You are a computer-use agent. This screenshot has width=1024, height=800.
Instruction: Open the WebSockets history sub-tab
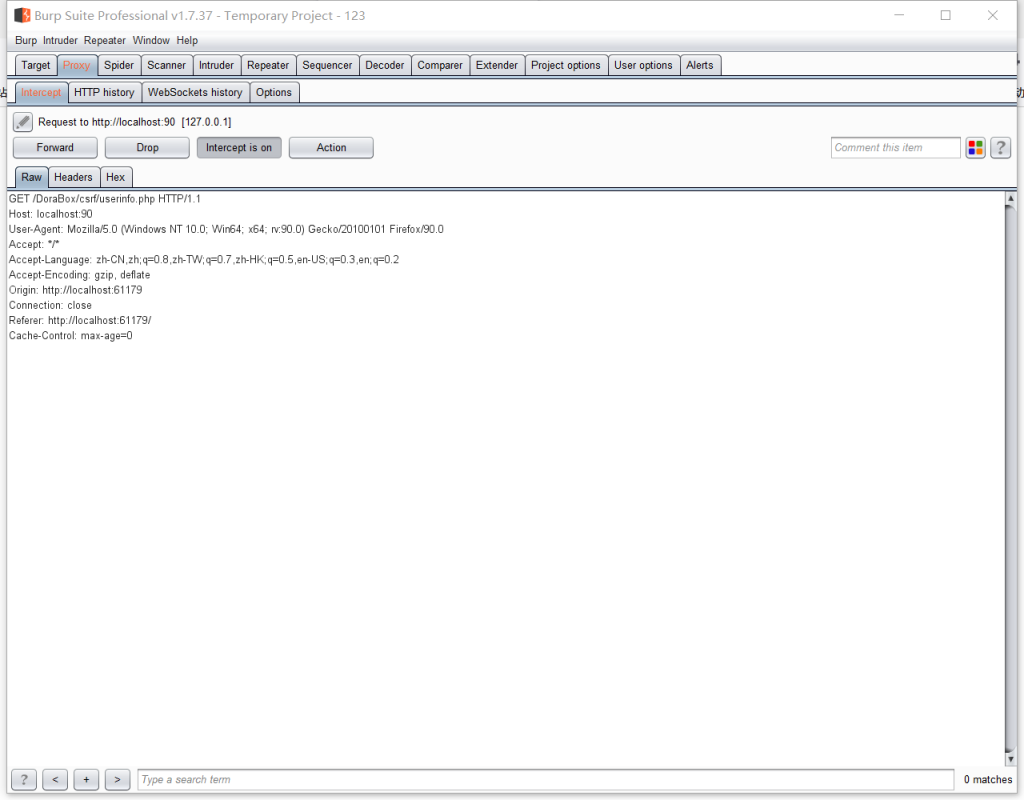[195, 93]
